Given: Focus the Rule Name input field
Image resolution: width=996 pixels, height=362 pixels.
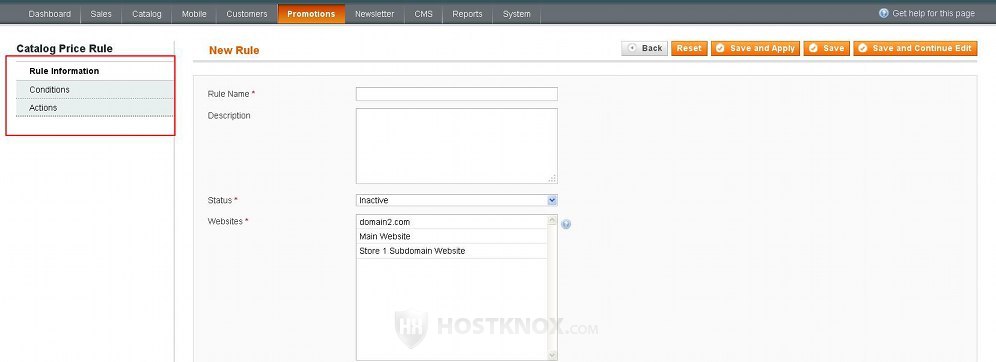Looking at the screenshot, I should pos(457,94).
